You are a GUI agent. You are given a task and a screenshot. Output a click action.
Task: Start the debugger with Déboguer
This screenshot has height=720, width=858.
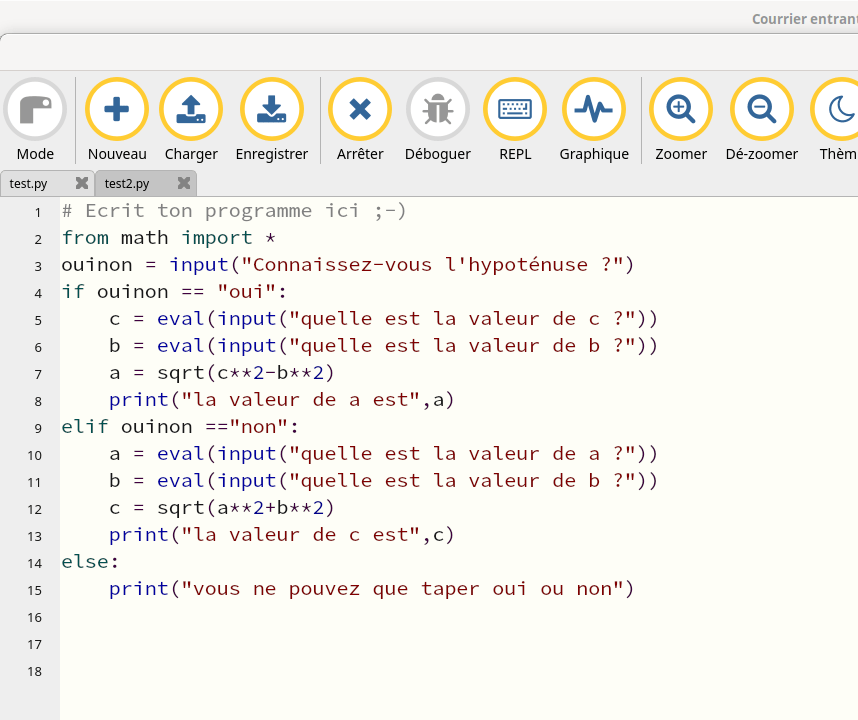438,109
